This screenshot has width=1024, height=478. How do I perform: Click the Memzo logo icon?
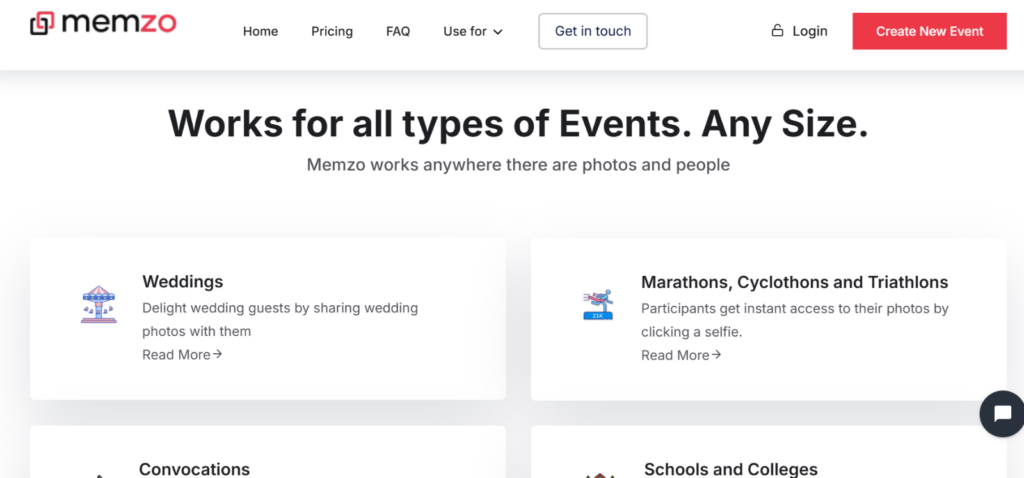click(x=43, y=23)
